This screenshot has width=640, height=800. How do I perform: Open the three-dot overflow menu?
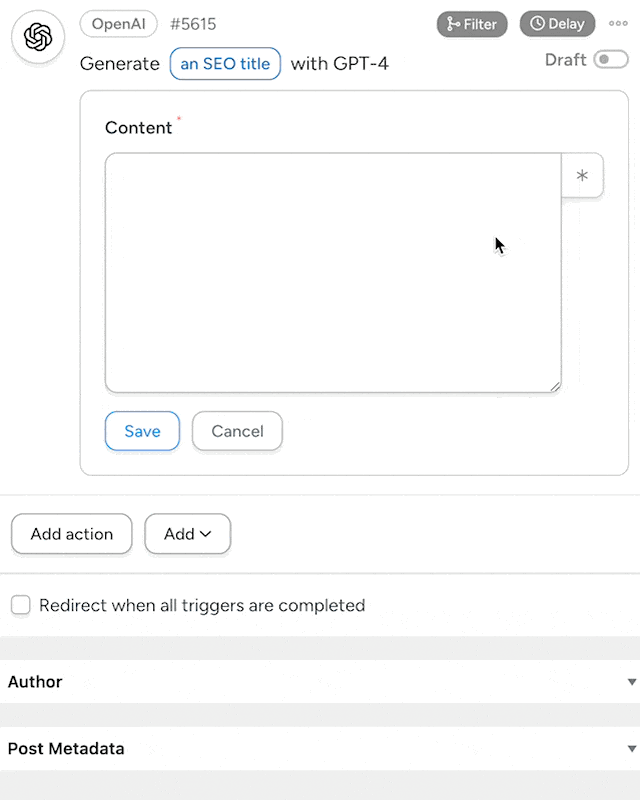click(x=619, y=24)
